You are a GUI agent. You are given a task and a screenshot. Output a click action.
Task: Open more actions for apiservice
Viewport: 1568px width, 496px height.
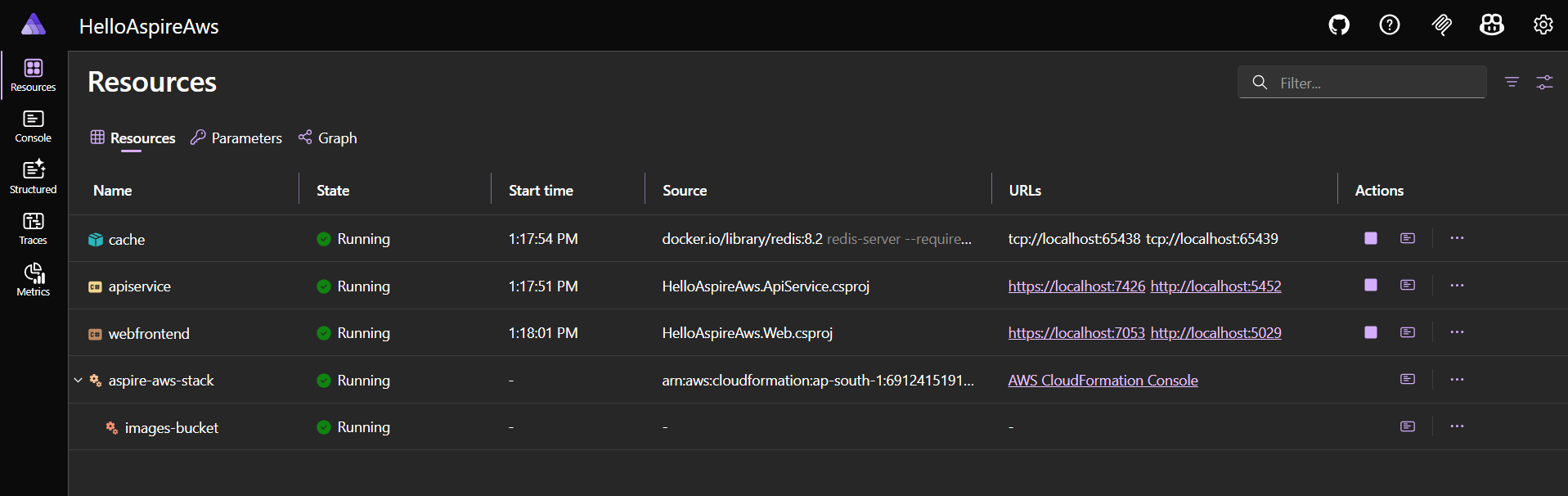click(x=1457, y=285)
